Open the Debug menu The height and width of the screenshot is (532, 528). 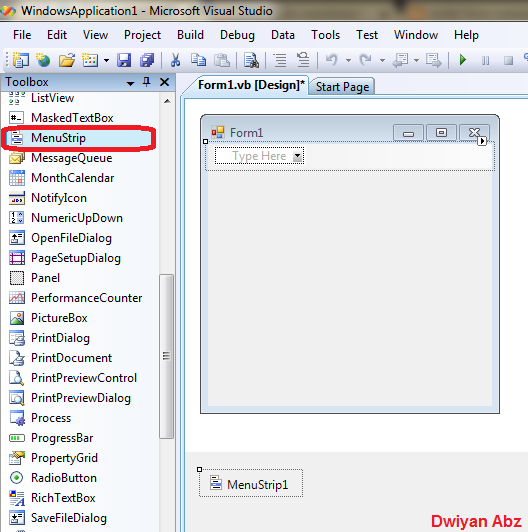237,35
